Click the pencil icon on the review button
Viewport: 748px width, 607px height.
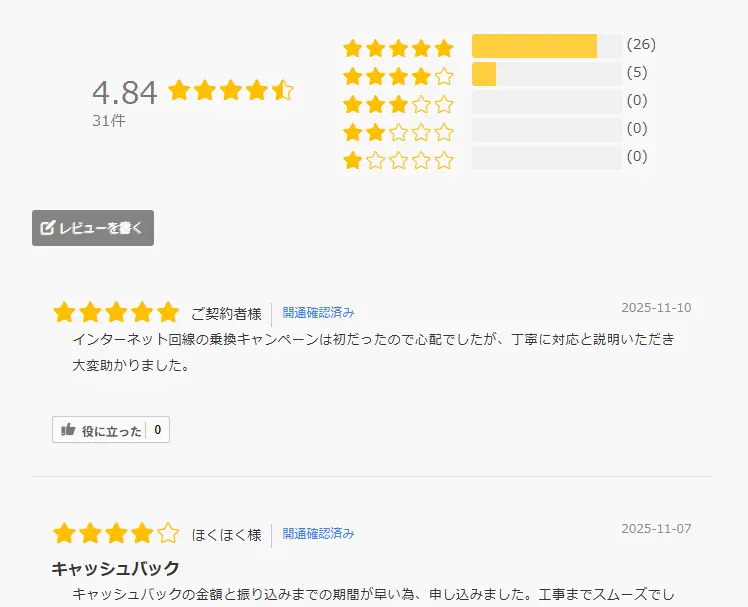click(47, 228)
